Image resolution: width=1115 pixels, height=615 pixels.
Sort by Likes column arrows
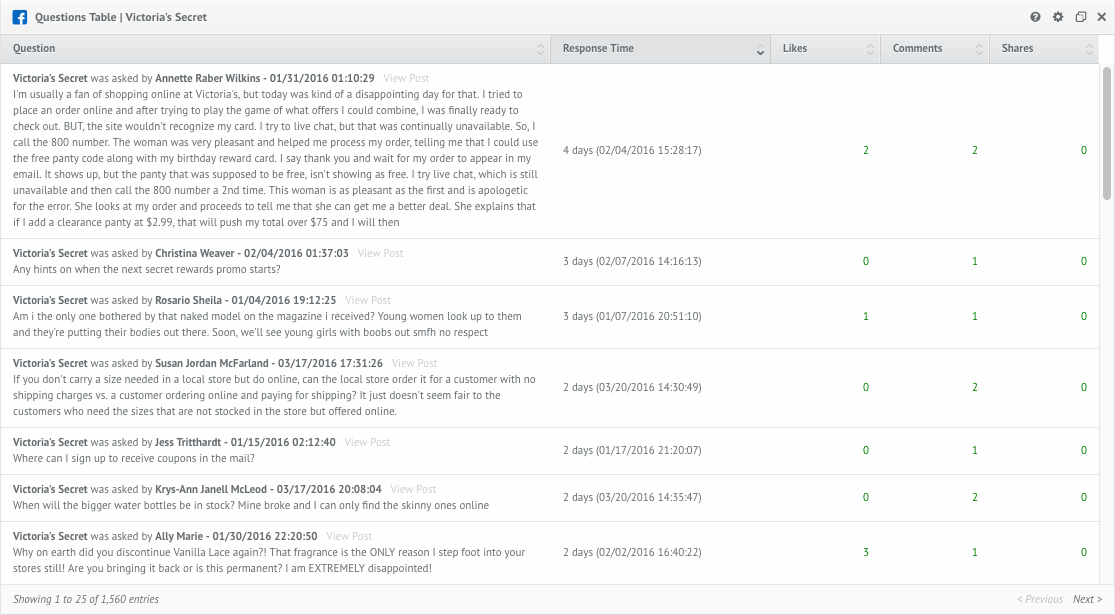(870, 49)
